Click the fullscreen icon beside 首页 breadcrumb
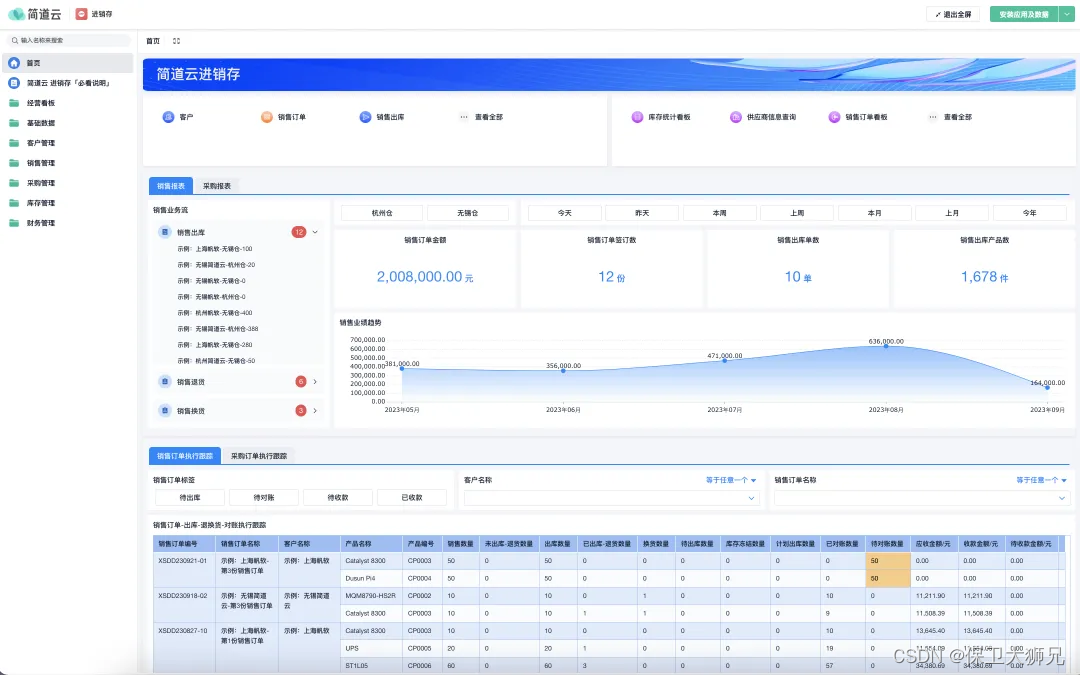 coord(176,41)
